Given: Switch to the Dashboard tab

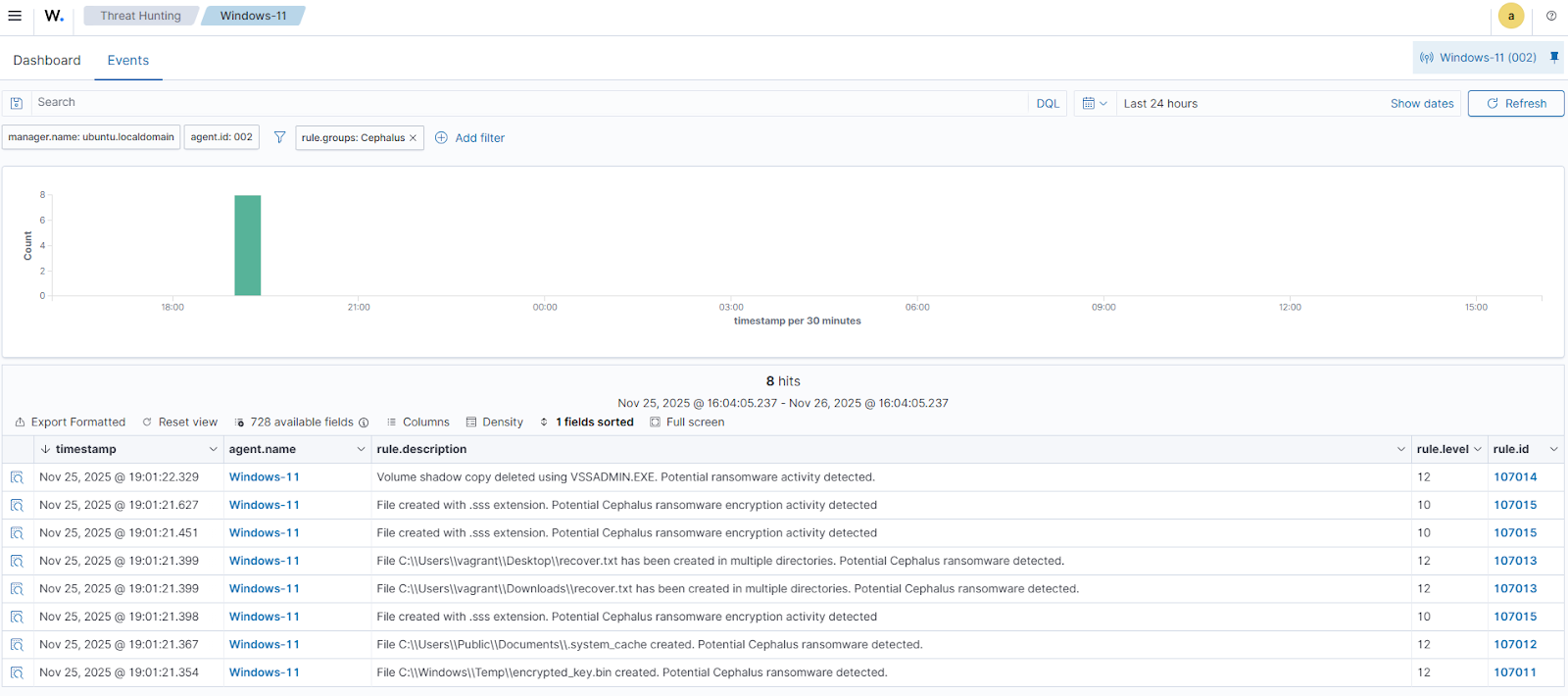Looking at the screenshot, I should [47, 60].
